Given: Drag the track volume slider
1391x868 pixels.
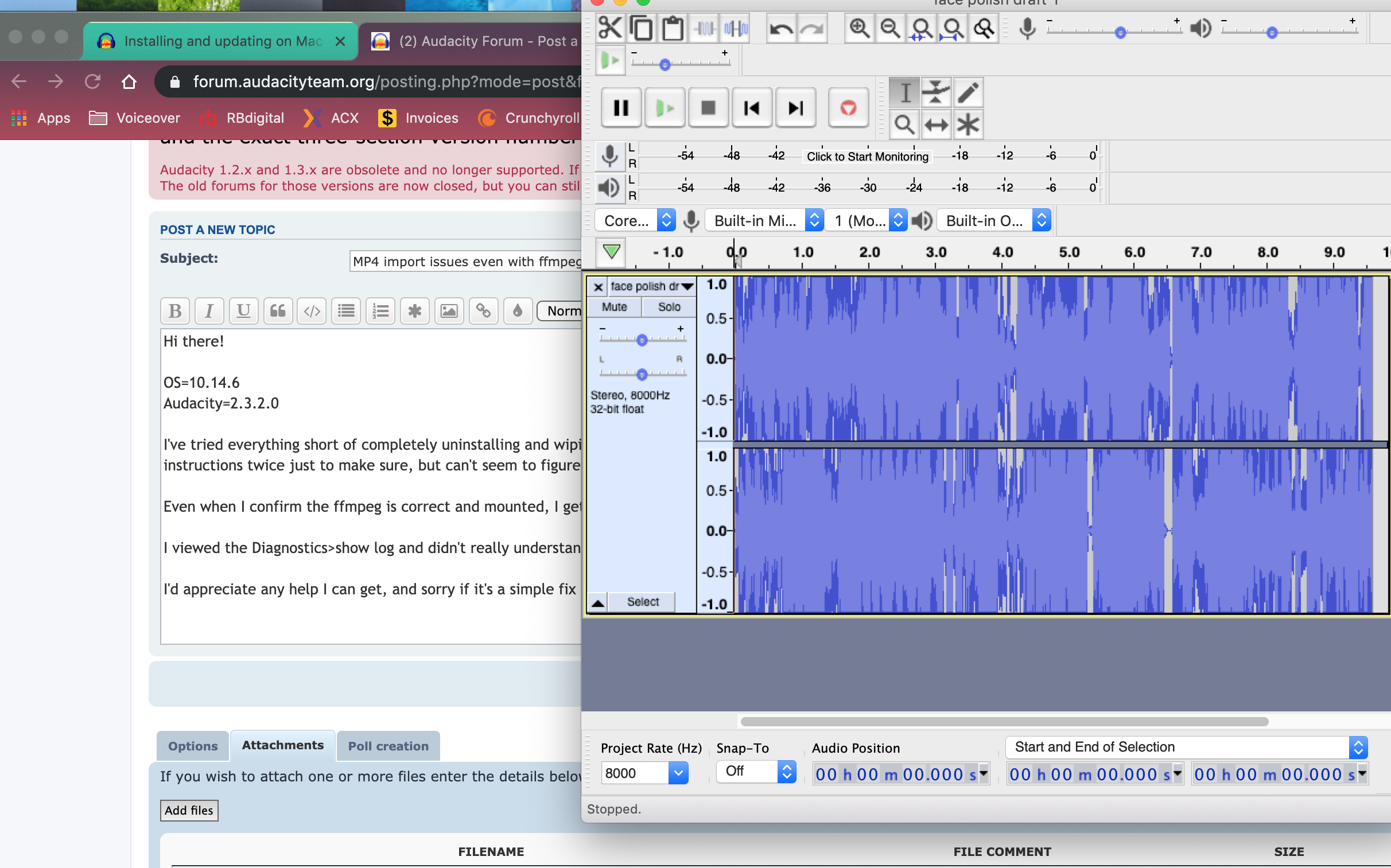Looking at the screenshot, I should pyautogui.click(x=641, y=339).
